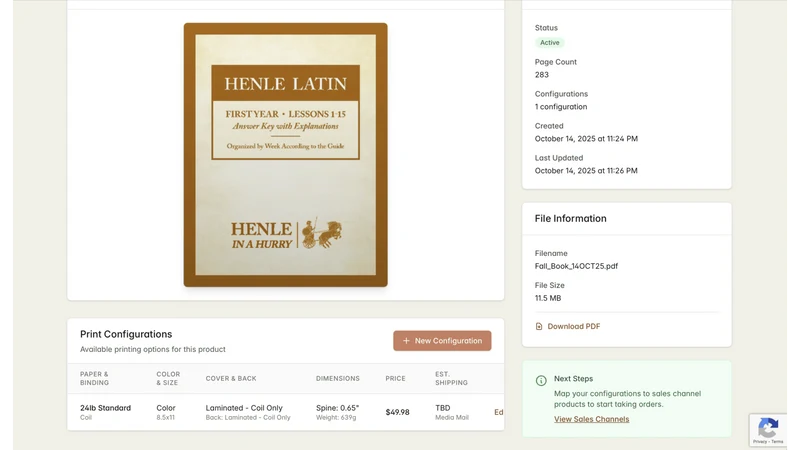Viewport: 800px width, 450px height.
Task: Click the 11.5 MB file size value
Action: (547, 298)
